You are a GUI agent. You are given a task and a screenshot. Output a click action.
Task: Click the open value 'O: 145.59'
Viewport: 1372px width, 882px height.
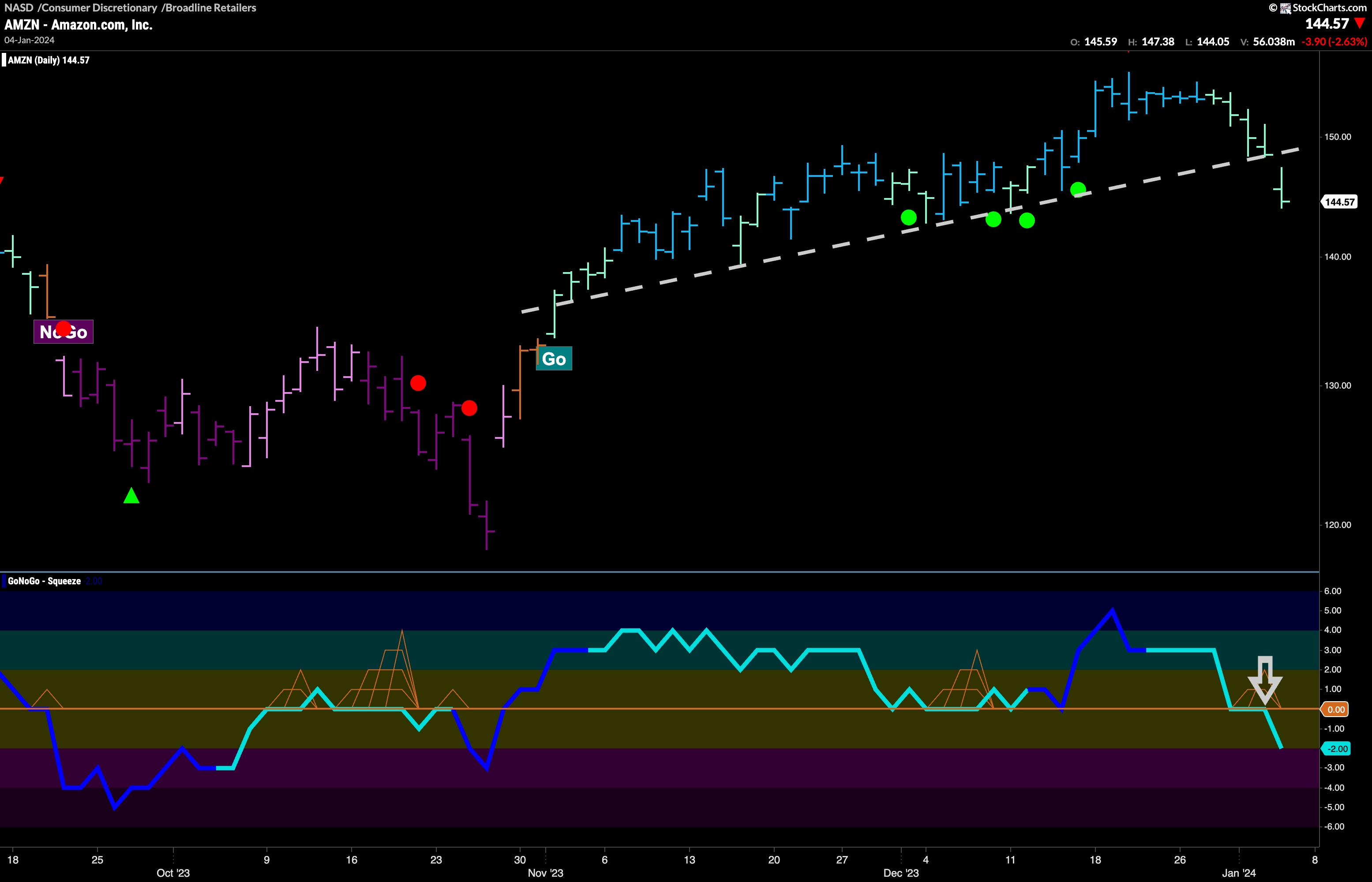(1094, 42)
